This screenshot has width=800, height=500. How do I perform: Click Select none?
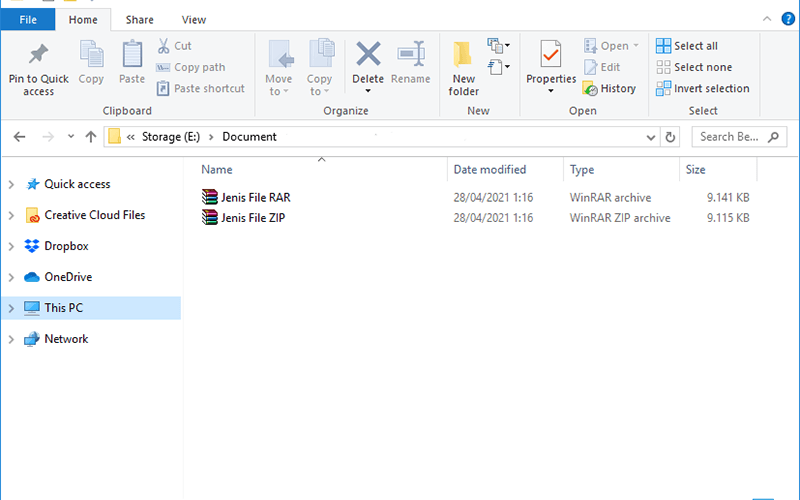point(694,67)
